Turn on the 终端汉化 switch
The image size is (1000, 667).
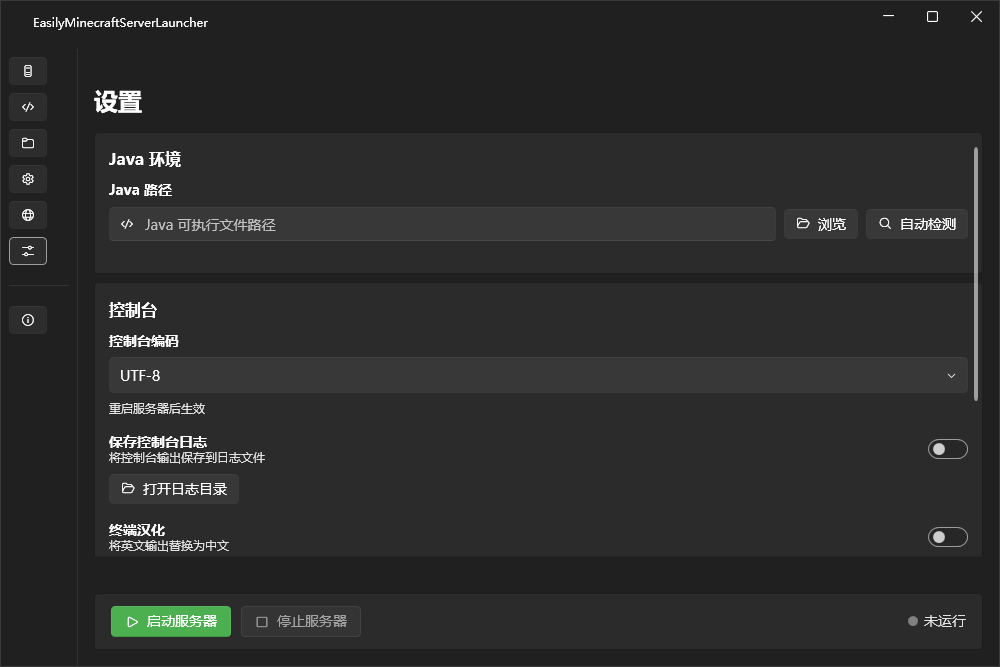(x=947, y=537)
